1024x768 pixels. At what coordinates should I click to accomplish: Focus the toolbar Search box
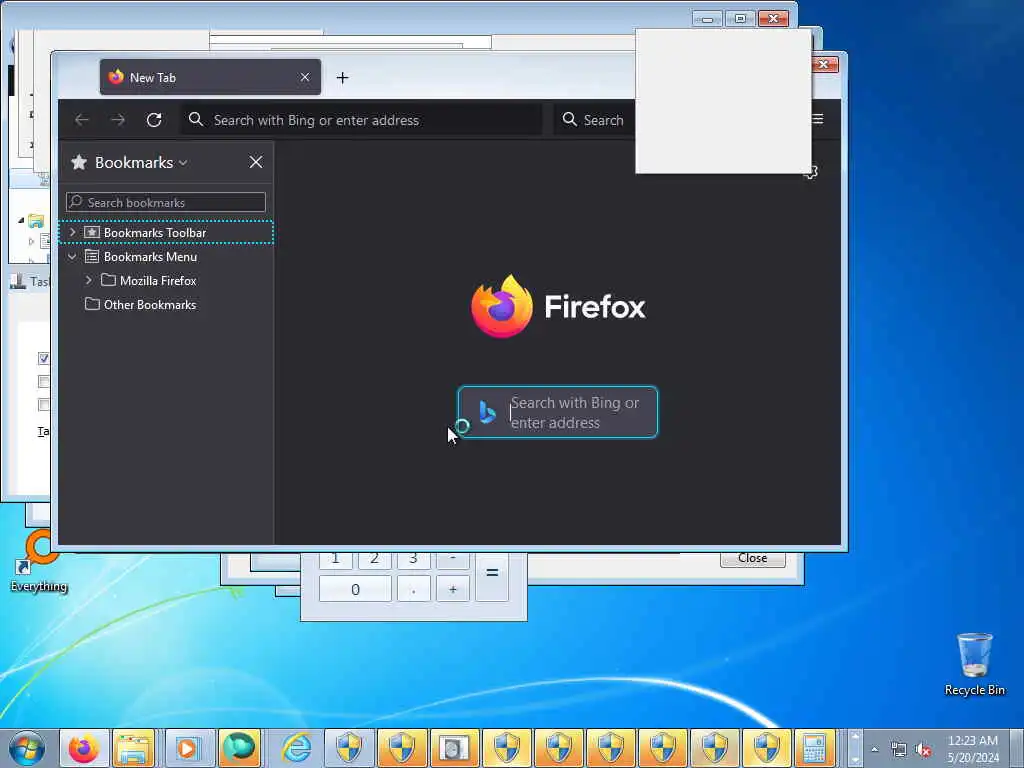(594, 120)
